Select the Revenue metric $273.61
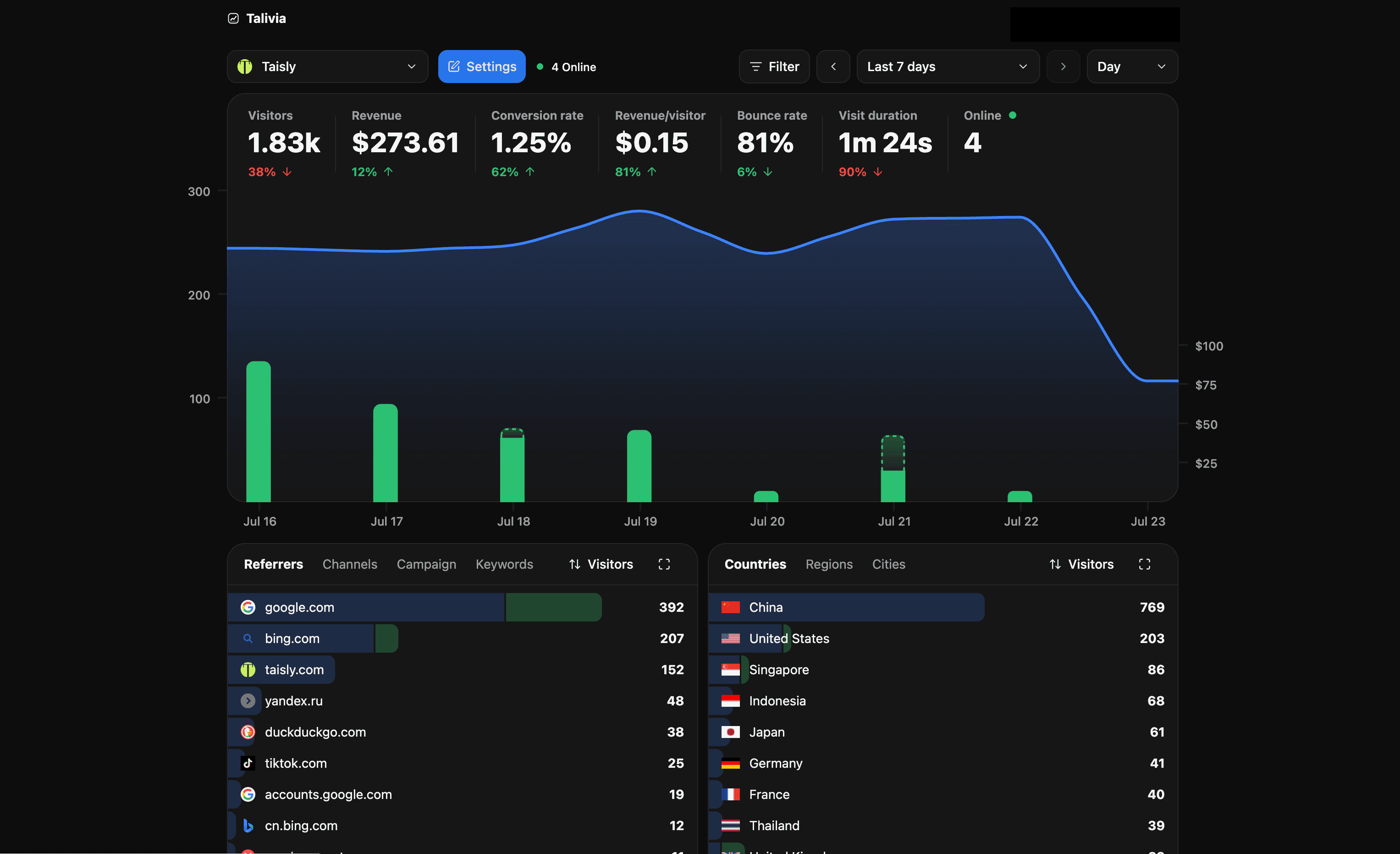 pyautogui.click(x=405, y=143)
